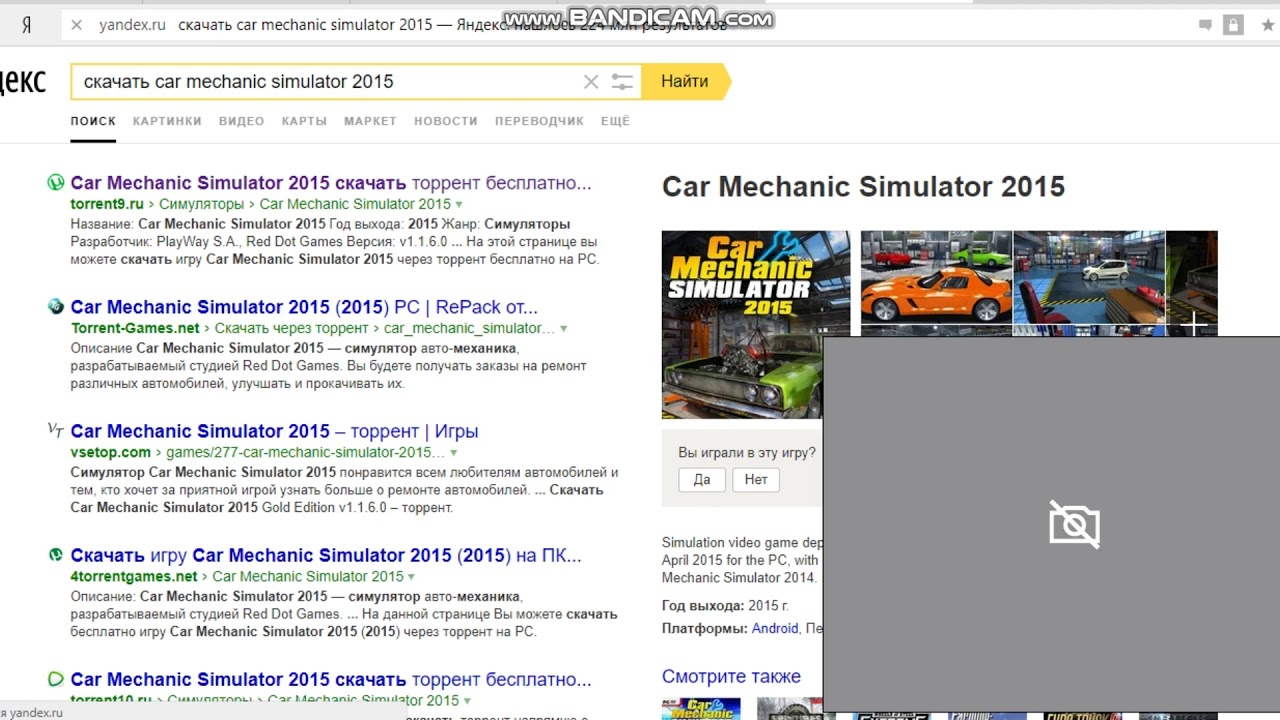Click the Torrent-Games.net favicon icon
This screenshot has height=720, width=1280.
click(x=56, y=306)
